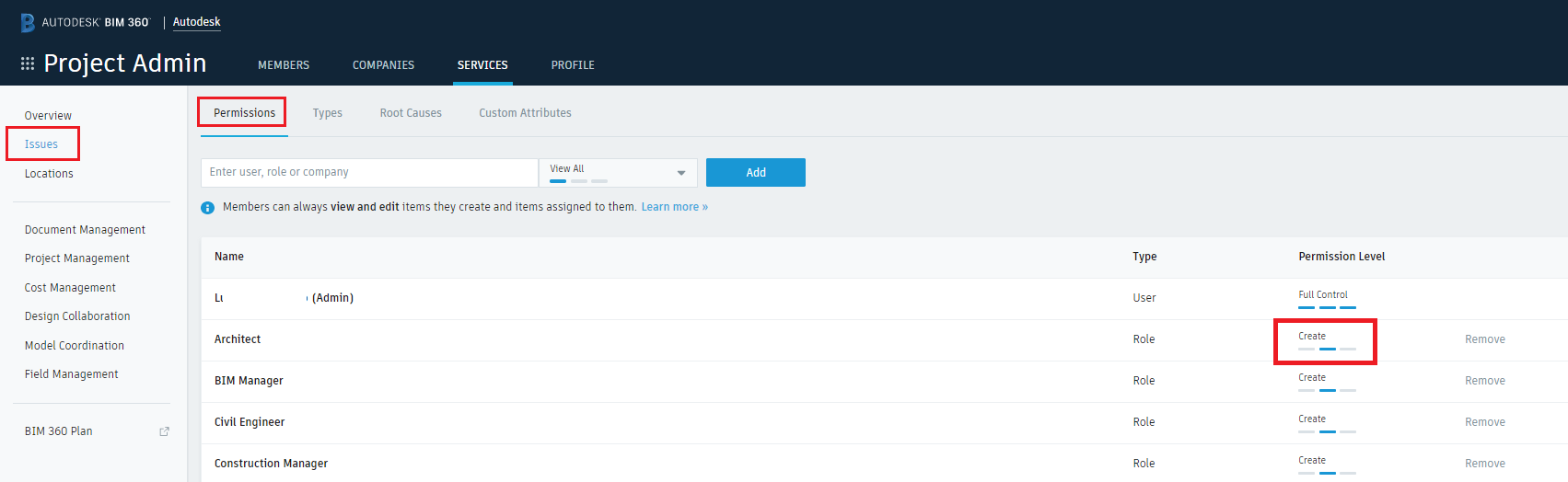This screenshot has height=482, width=1568.
Task: Click the Construction Manager role name
Action: [271, 464]
